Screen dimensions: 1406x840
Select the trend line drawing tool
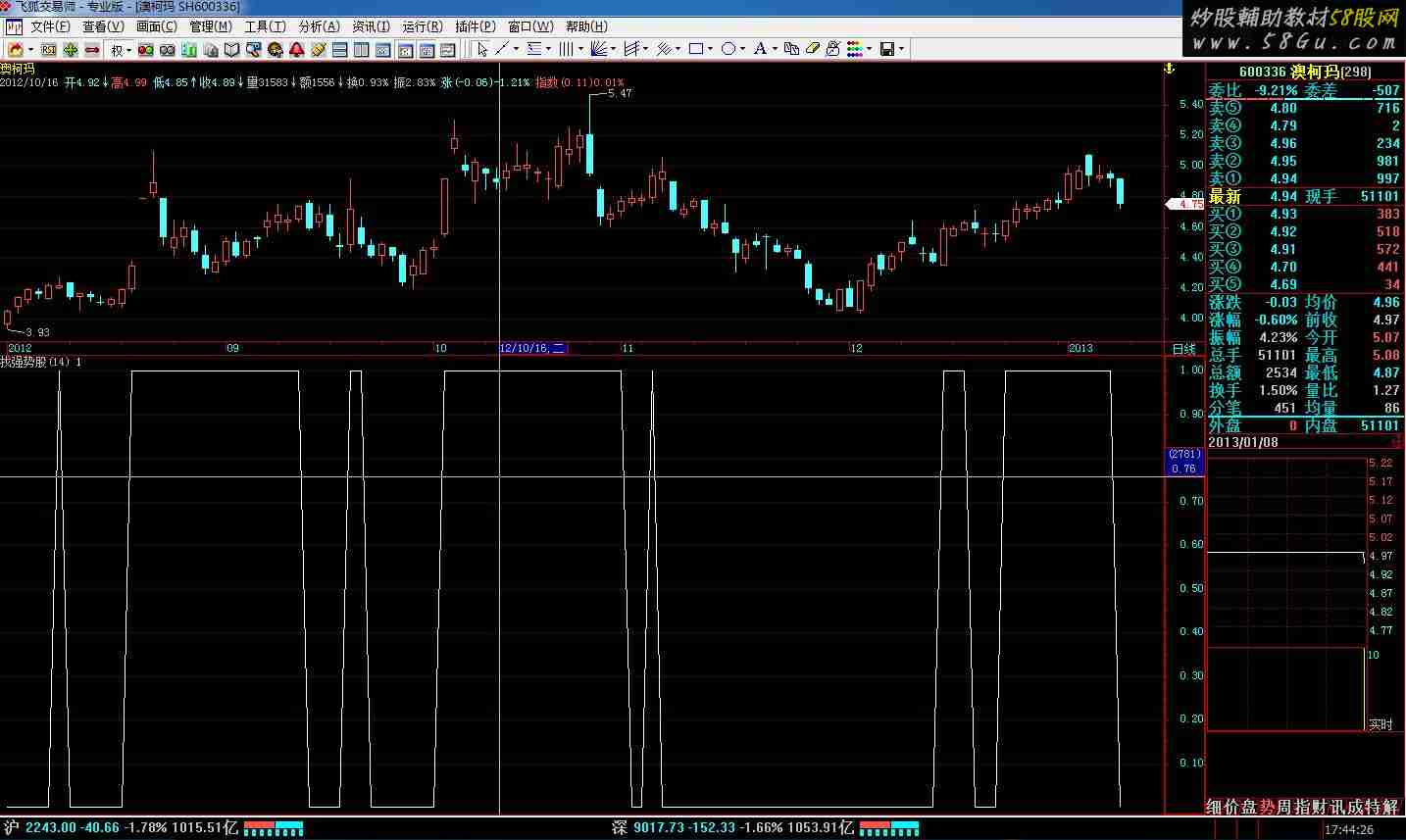pyautogui.click(x=502, y=49)
